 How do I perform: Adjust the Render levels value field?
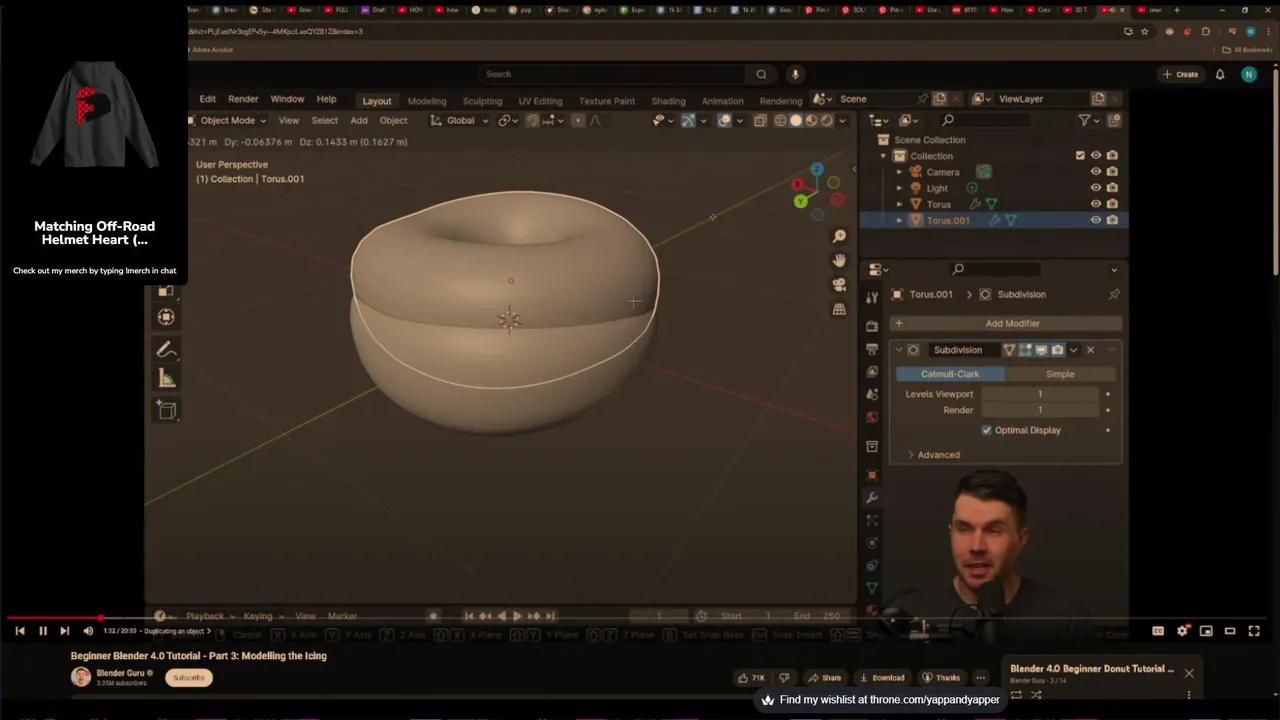coord(1040,410)
